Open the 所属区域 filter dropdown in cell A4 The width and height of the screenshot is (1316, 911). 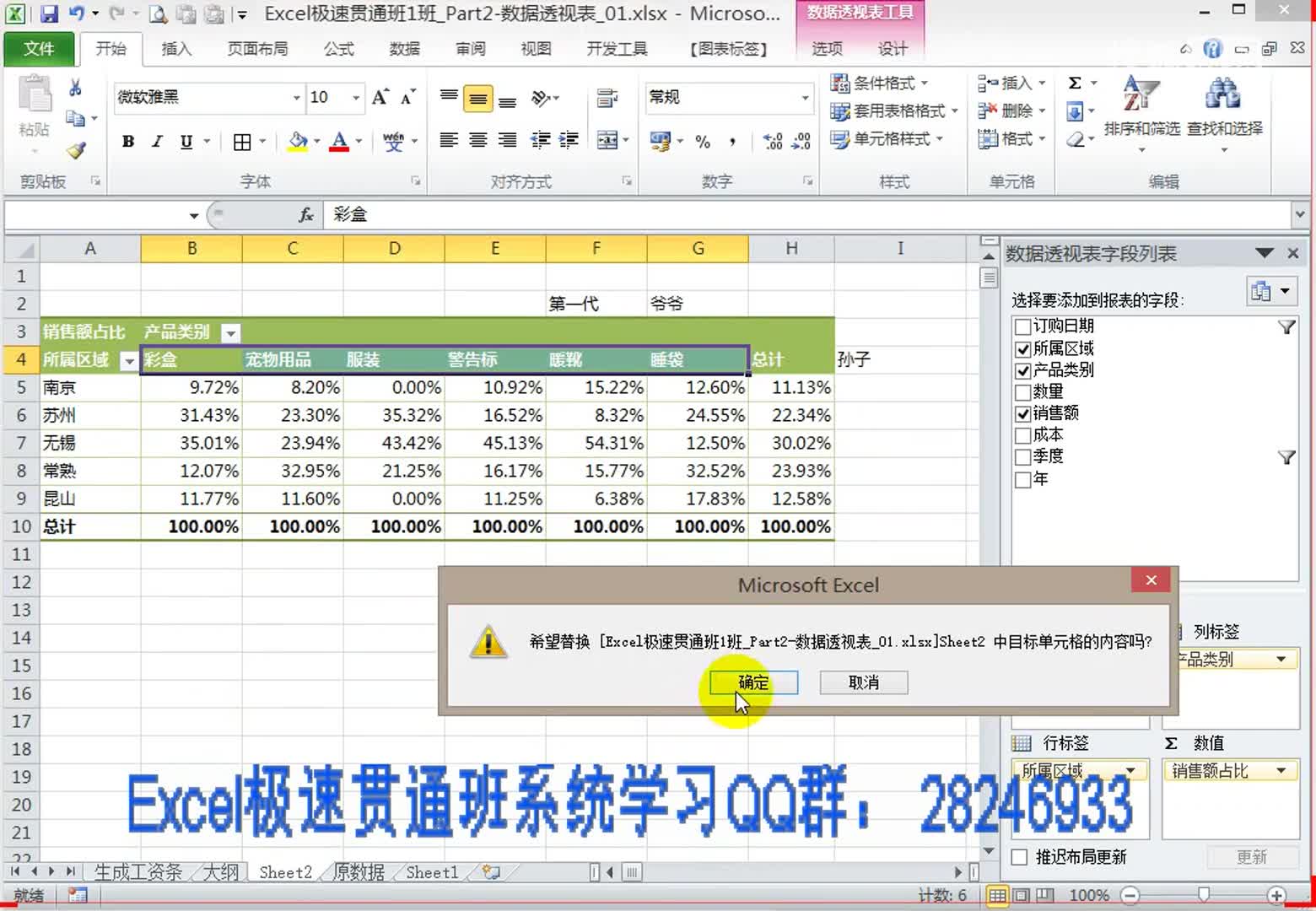click(x=129, y=361)
